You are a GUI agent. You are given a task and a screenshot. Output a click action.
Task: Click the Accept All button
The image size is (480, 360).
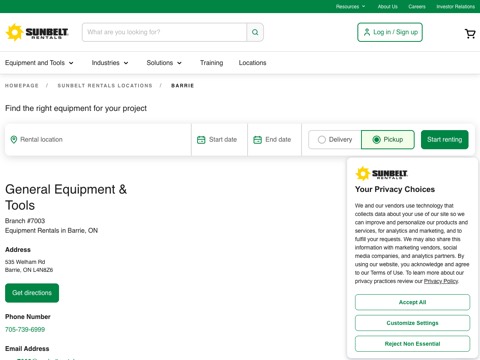412,302
